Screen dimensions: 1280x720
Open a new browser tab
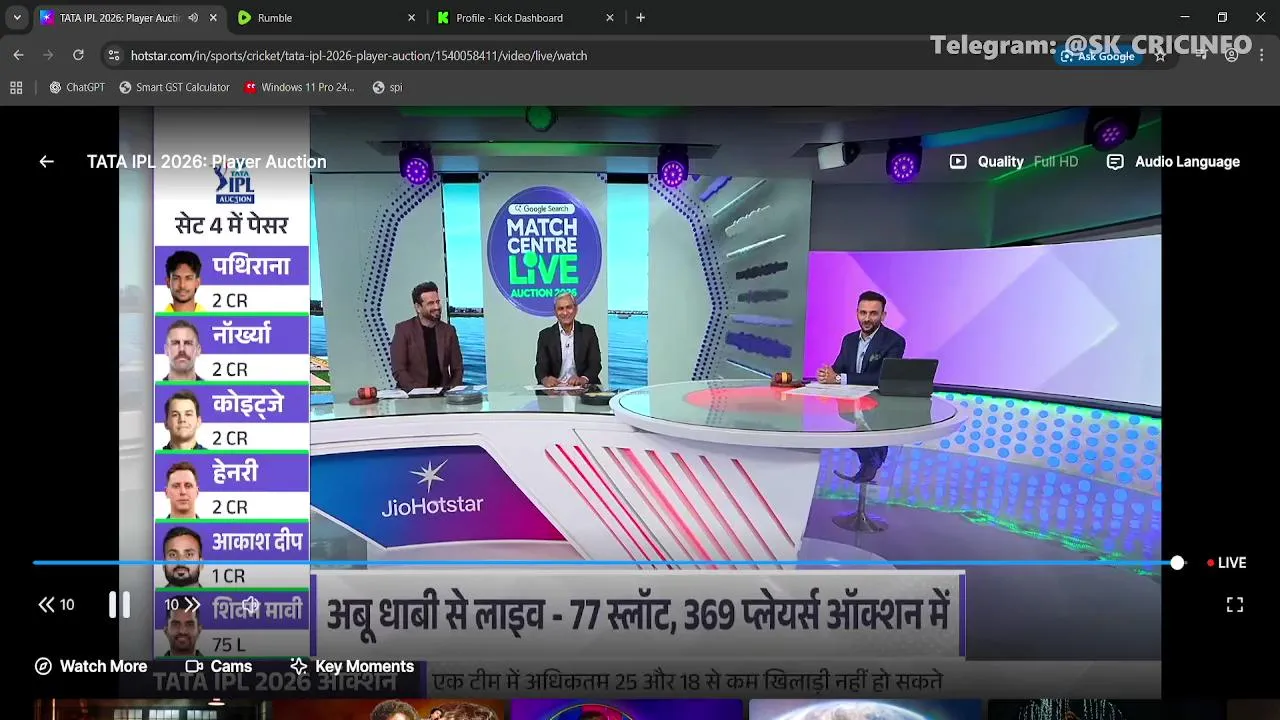640,18
